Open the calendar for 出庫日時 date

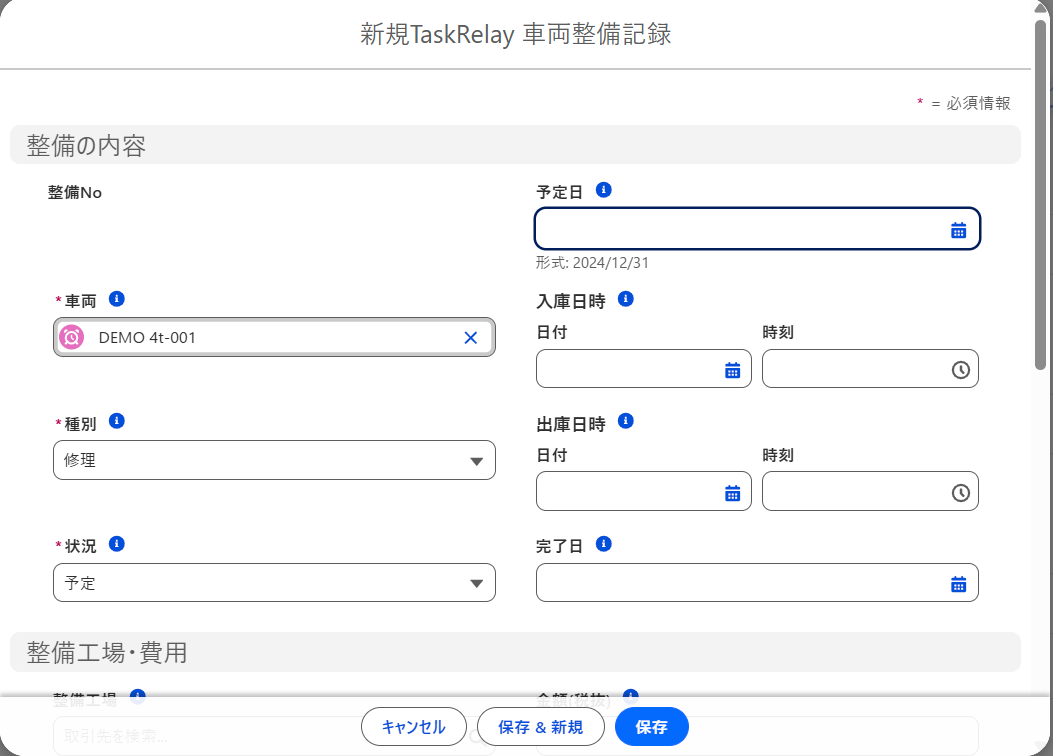(733, 493)
